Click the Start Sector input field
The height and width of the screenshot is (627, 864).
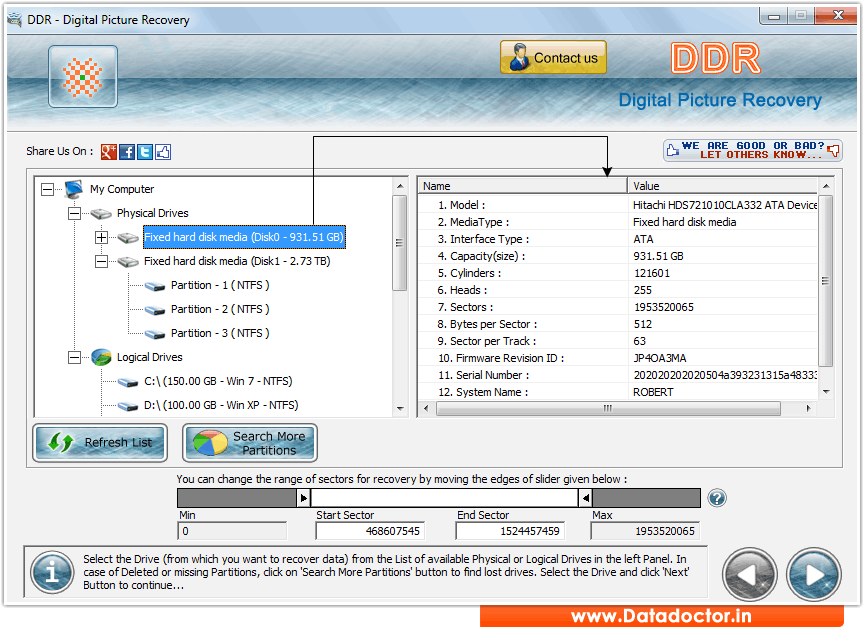tap(370, 531)
